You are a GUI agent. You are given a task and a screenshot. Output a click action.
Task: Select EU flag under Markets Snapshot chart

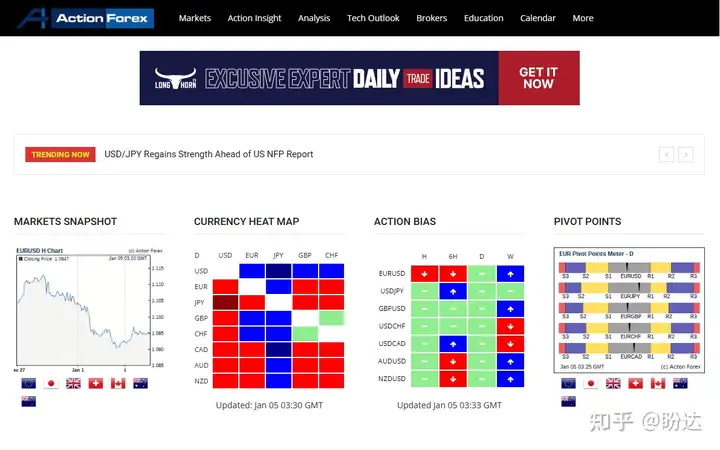pyautogui.click(x=28, y=383)
